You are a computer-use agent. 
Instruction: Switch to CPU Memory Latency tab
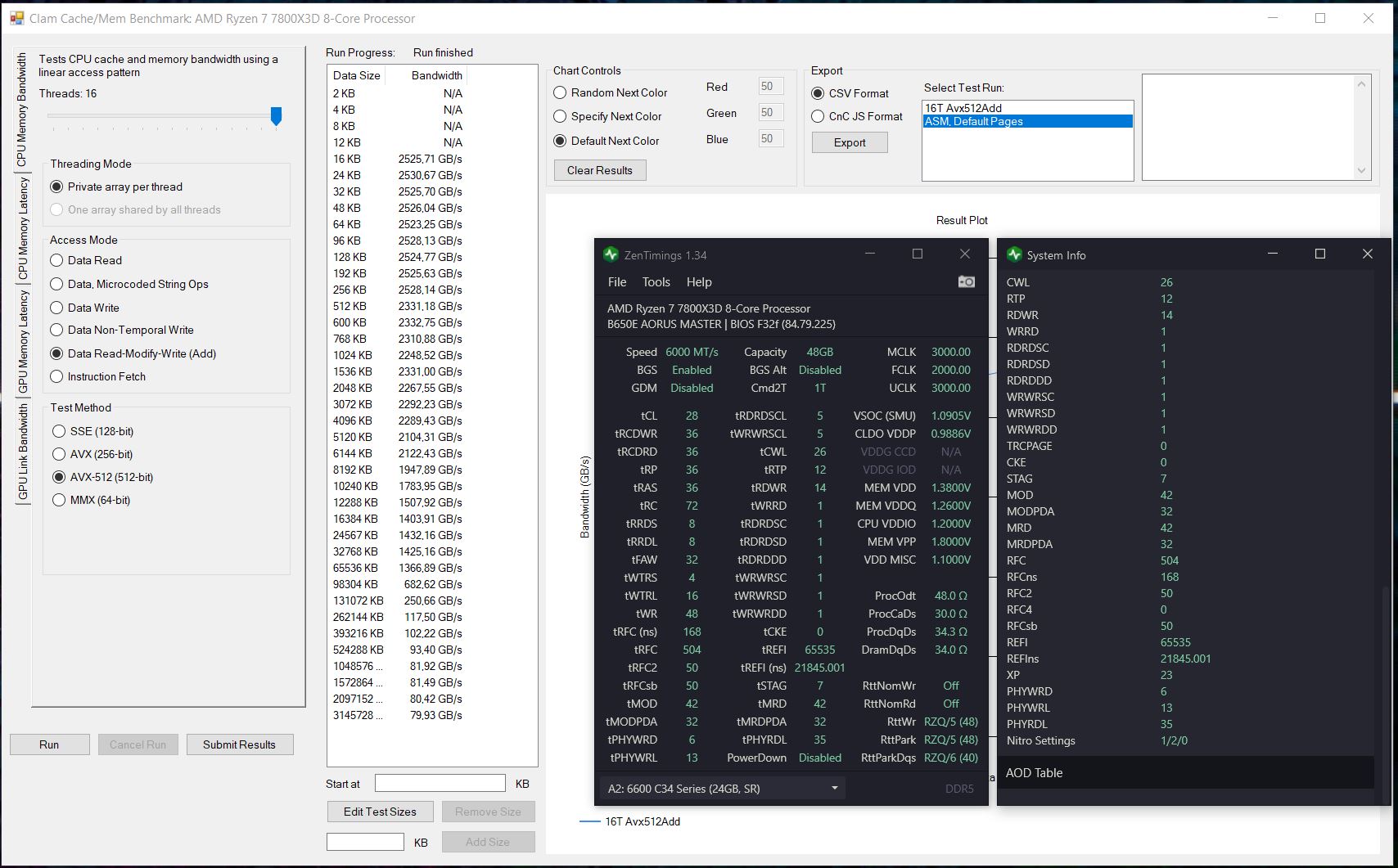(22, 227)
